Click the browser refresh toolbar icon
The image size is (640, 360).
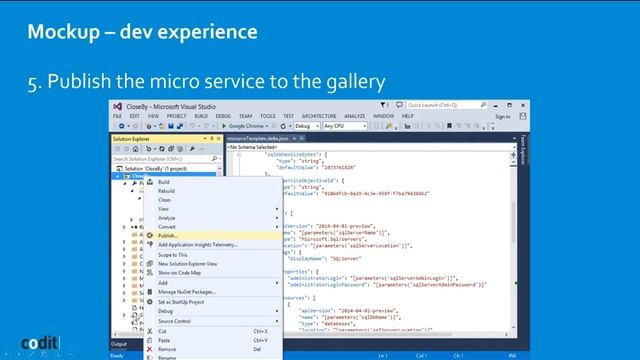(x=283, y=126)
